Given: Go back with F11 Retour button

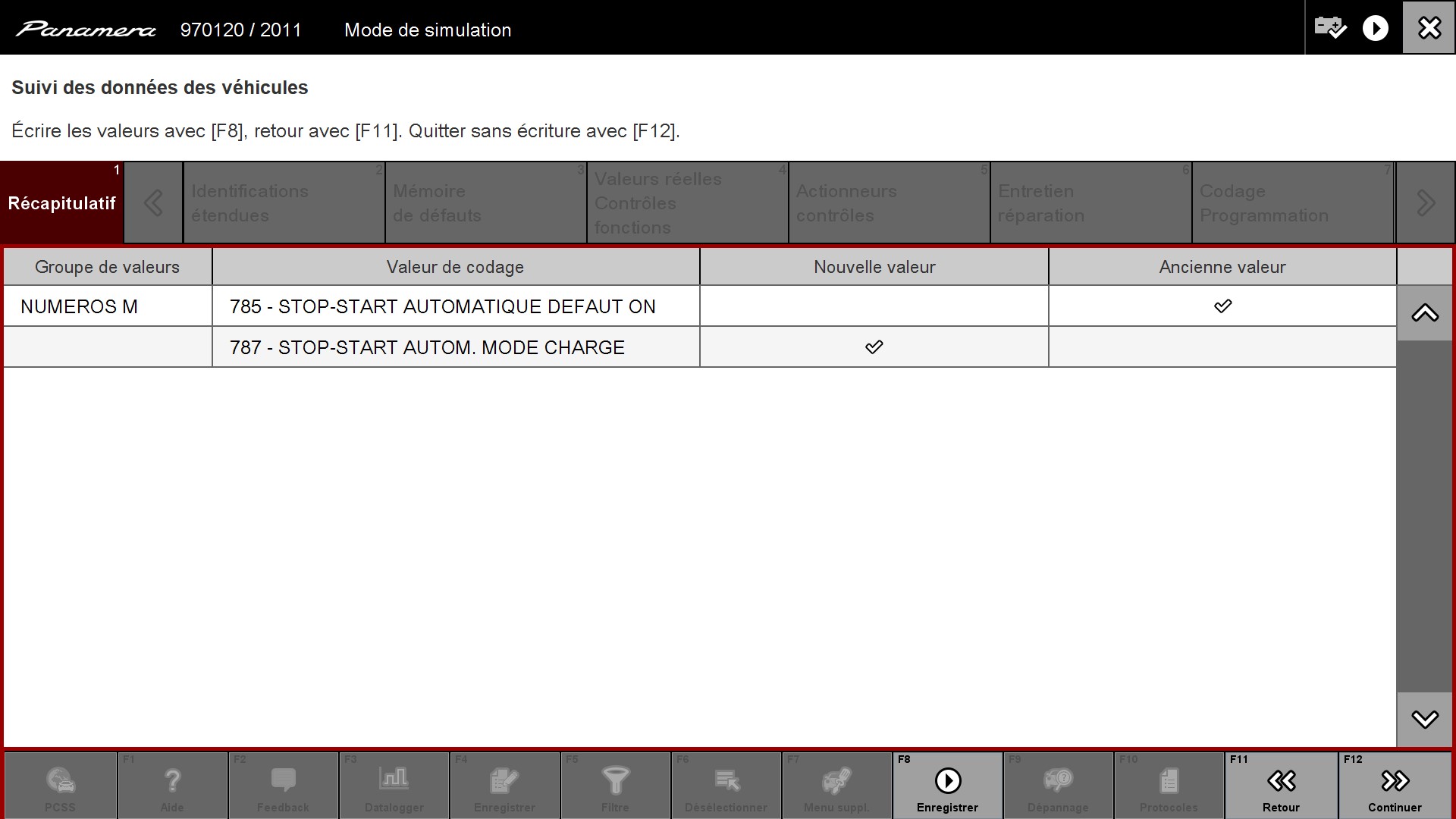Looking at the screenshot, I should [x=1281, y=785].
